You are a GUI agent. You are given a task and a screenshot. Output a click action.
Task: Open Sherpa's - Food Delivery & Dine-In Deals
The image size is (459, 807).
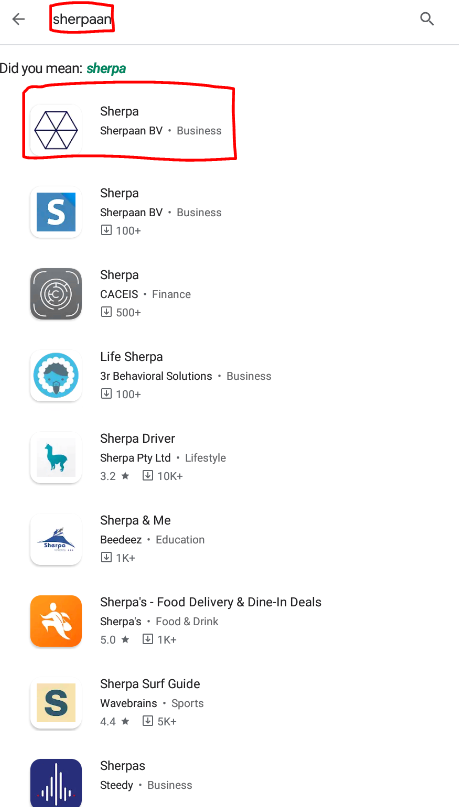tap(210, 602)
